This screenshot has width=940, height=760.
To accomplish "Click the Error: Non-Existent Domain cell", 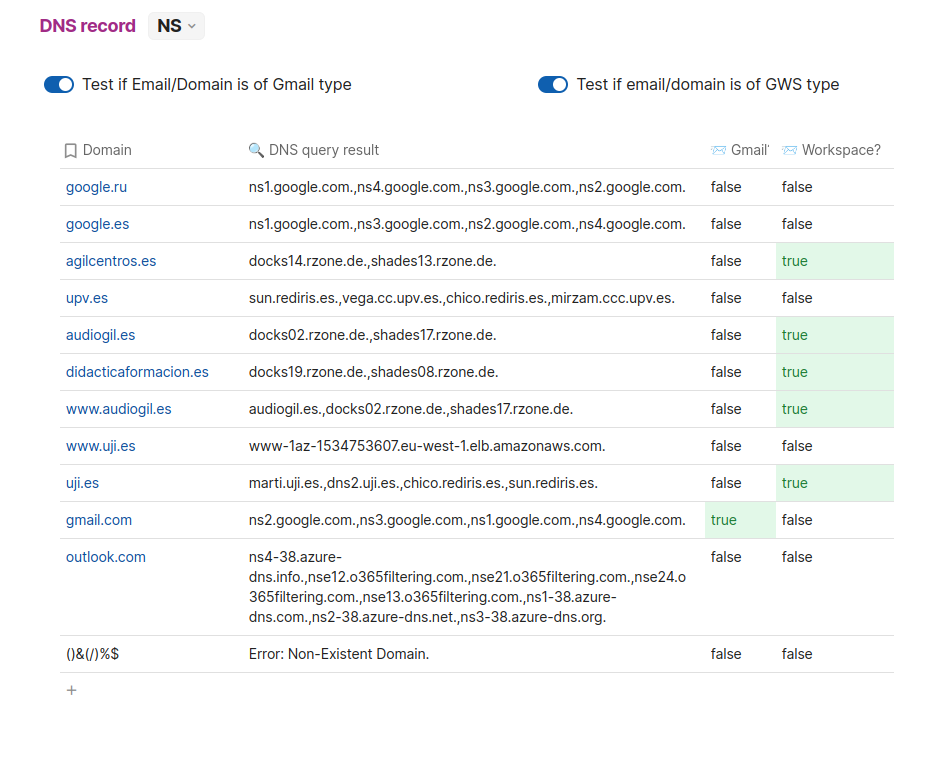I will tap(339, 654).
